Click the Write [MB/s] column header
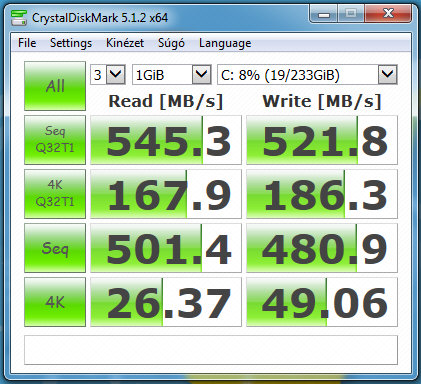The width and height of the screenshot is (421, 384). coord(322,101)
